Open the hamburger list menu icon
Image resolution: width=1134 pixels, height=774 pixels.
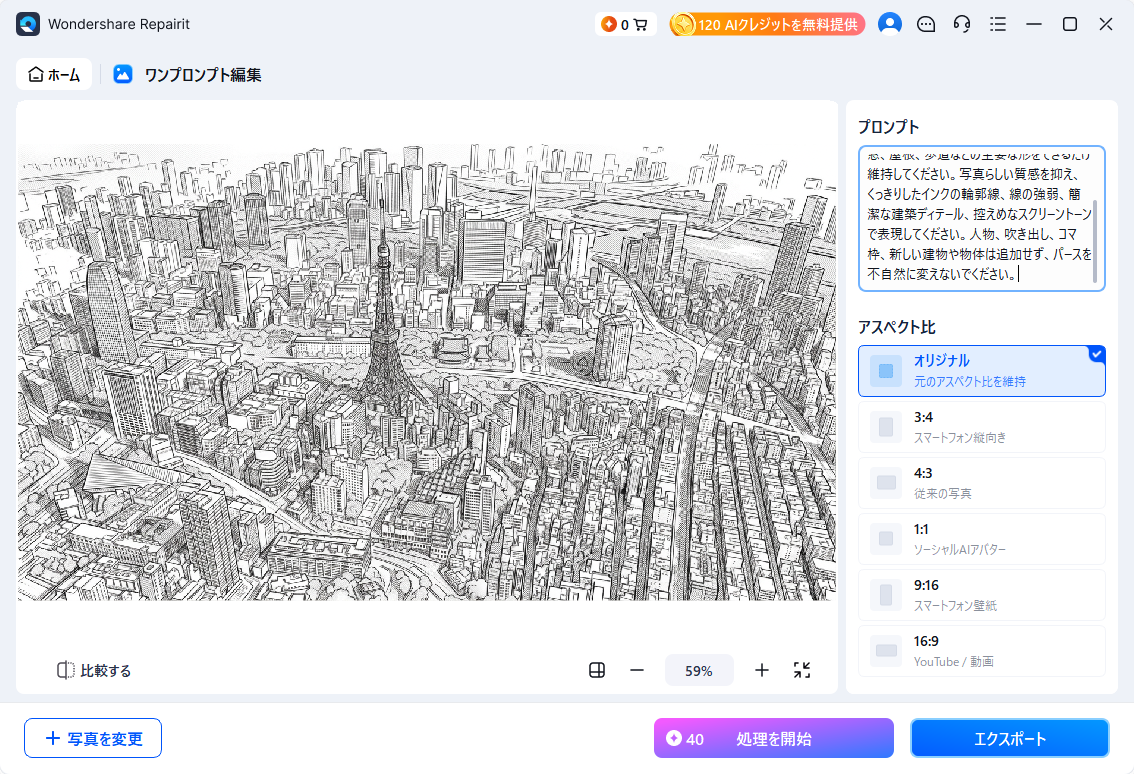(x=998, y=24)
